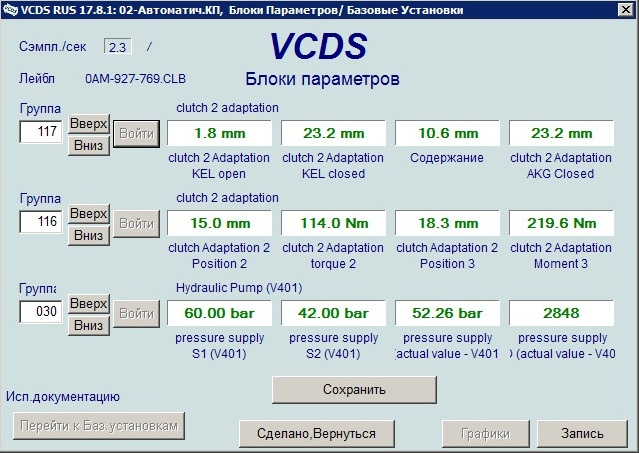
Task: Select the 114.0 Nm torque 2 value
Action: [x=333, y=223]
